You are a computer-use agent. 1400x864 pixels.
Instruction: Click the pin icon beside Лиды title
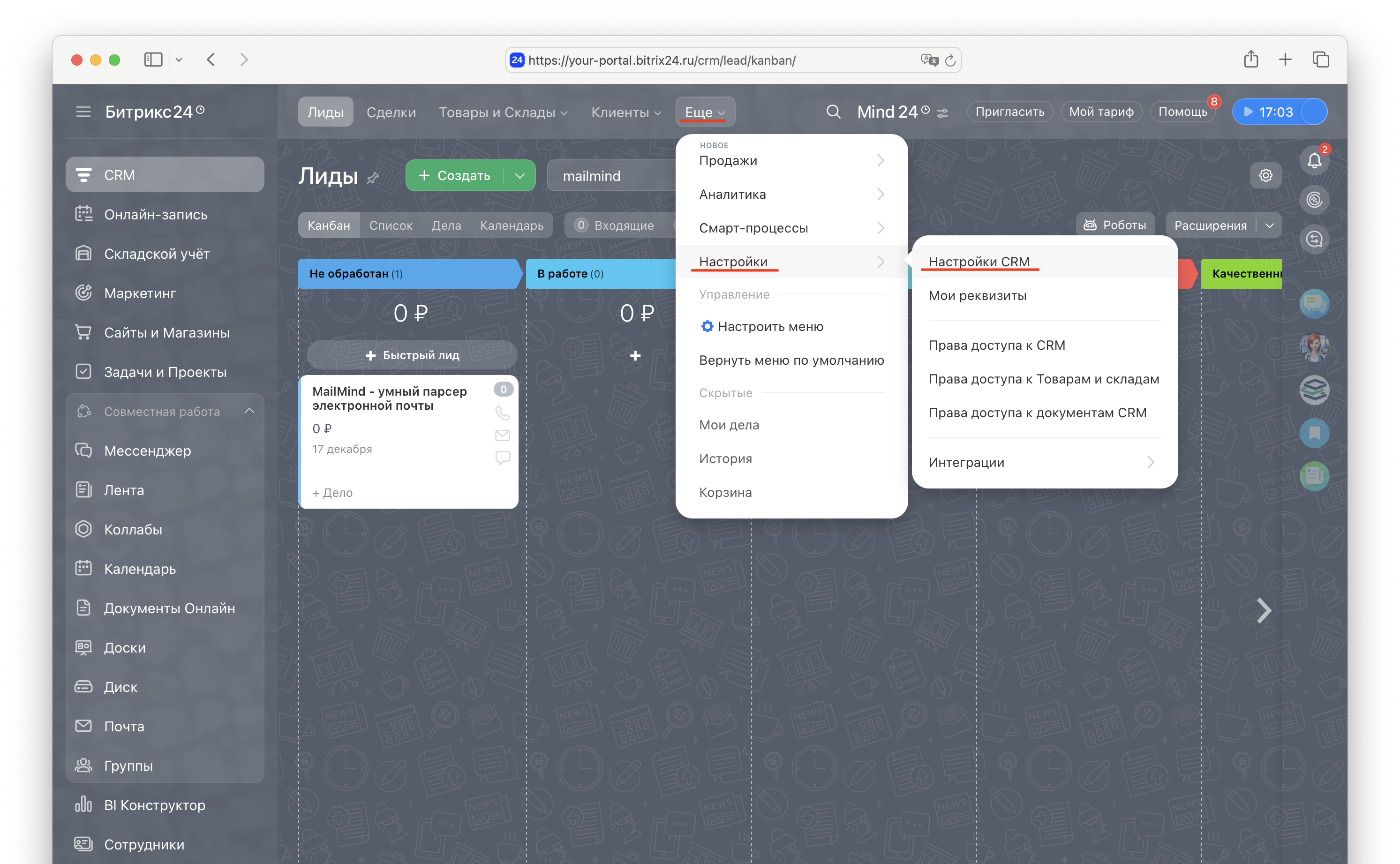point(373,178)
